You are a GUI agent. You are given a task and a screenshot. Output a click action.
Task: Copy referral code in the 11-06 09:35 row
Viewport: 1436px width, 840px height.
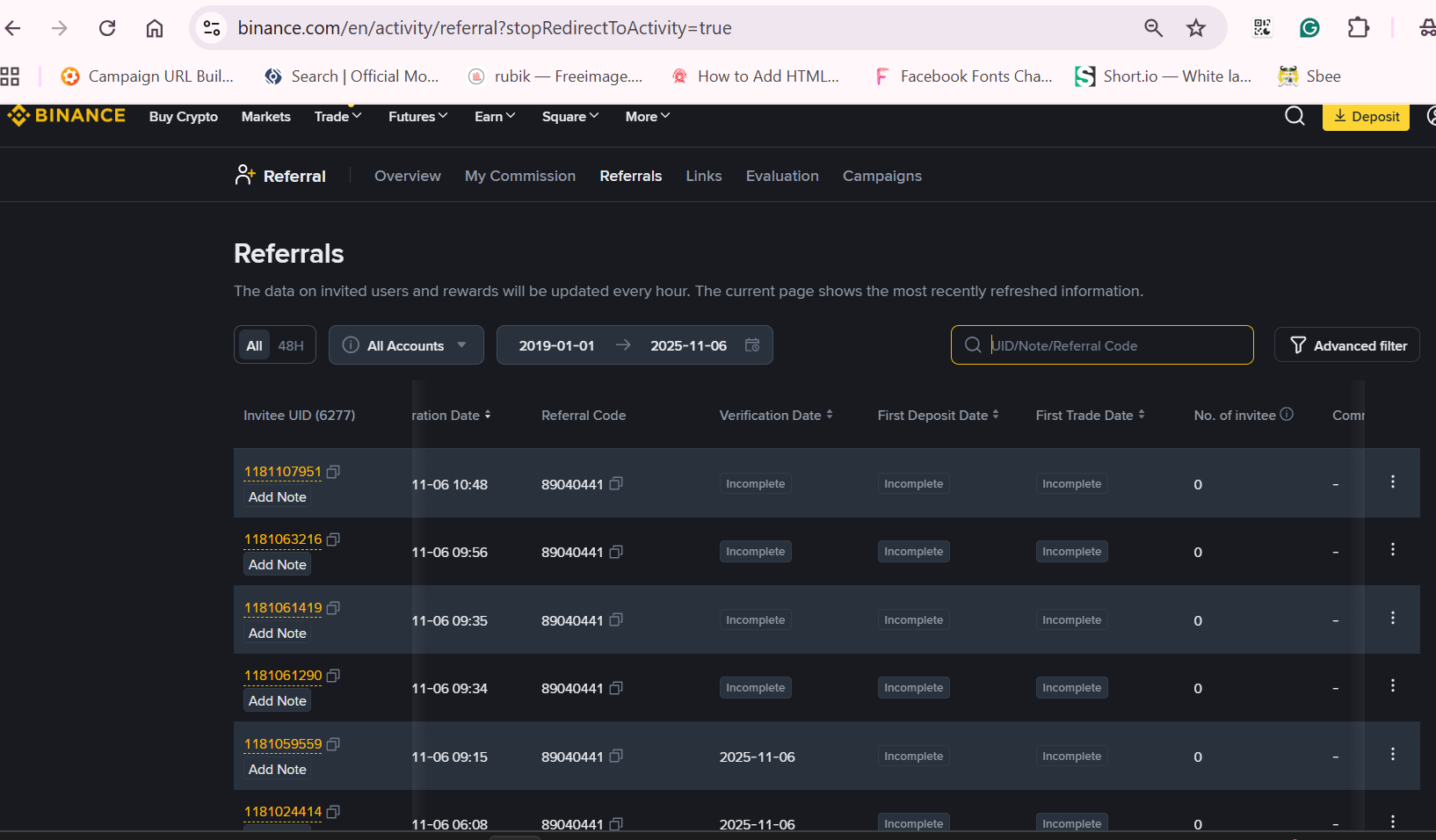(x=616, y=619)
